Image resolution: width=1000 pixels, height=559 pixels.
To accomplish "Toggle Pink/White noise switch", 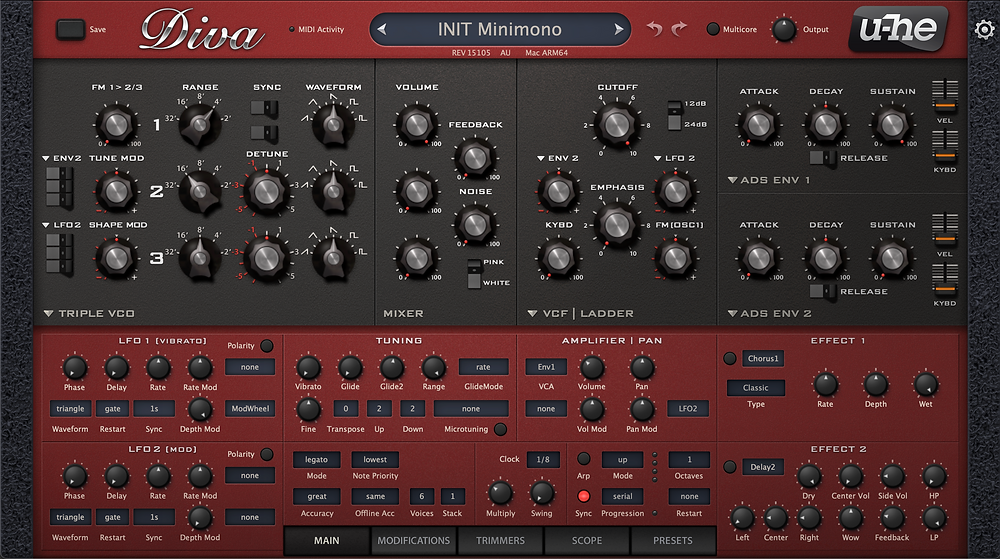I will [474, 273].
